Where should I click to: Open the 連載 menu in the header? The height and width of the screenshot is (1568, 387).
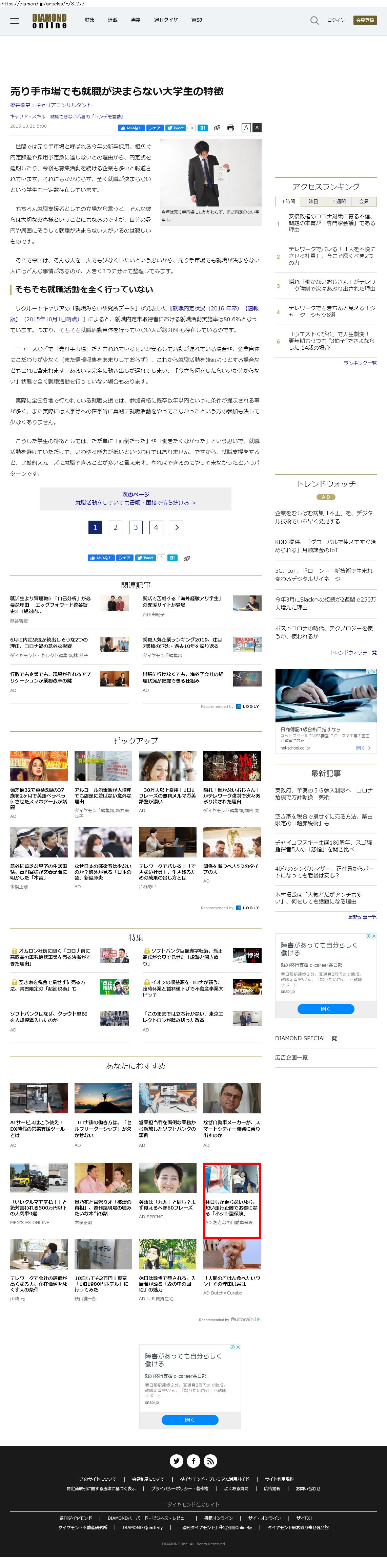click(x=113, y=20)
